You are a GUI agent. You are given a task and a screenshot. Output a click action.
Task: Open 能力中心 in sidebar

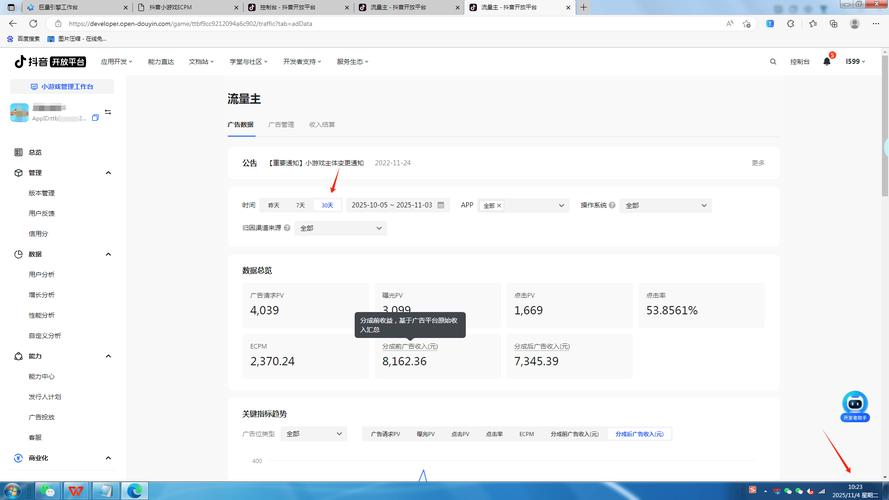[41, 376]
